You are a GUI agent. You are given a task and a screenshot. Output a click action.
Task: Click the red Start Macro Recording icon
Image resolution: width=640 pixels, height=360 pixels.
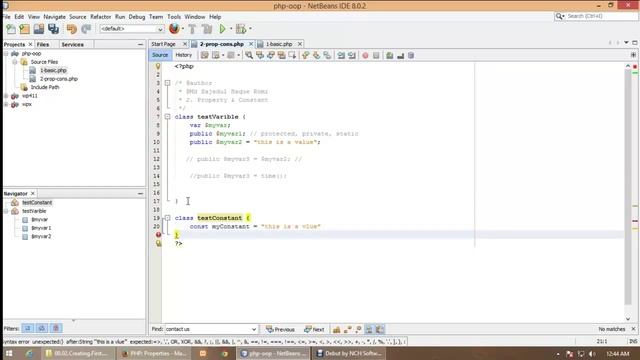coord(365,55)
